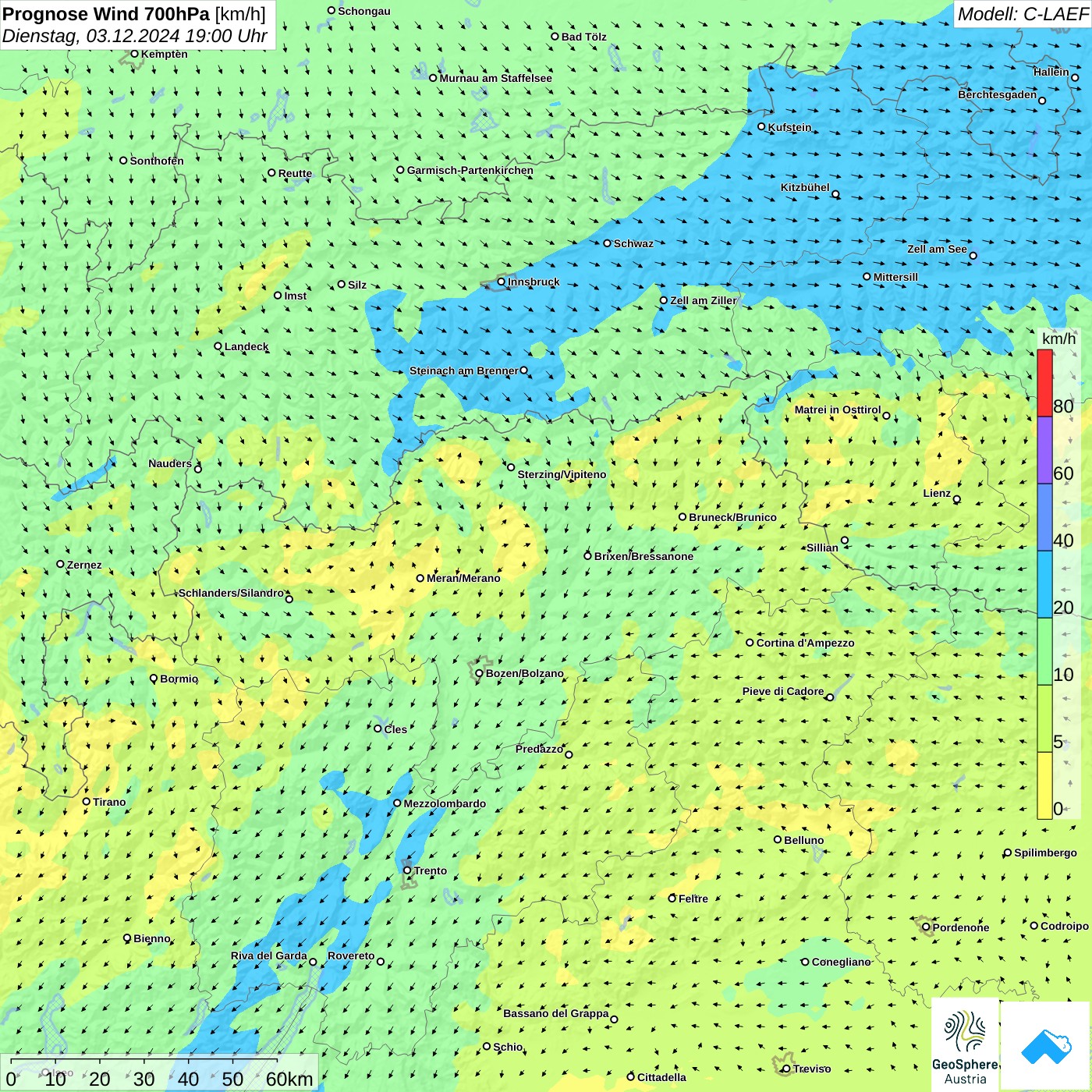The image size is (1092, 1092).
Task: Click the 'Feltre' label
Action: click(x=693, y=899)
